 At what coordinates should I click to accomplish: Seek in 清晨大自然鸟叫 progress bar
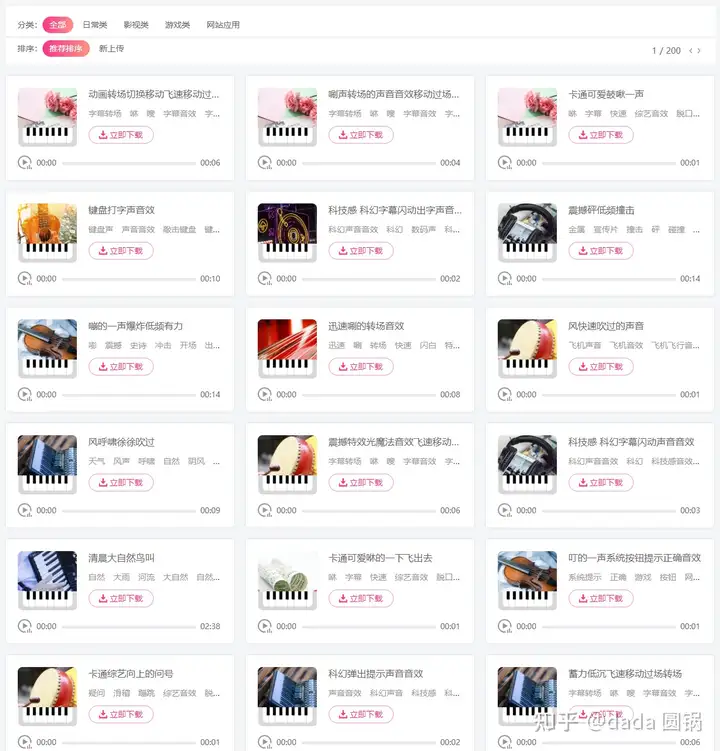[x=129, y=626]
